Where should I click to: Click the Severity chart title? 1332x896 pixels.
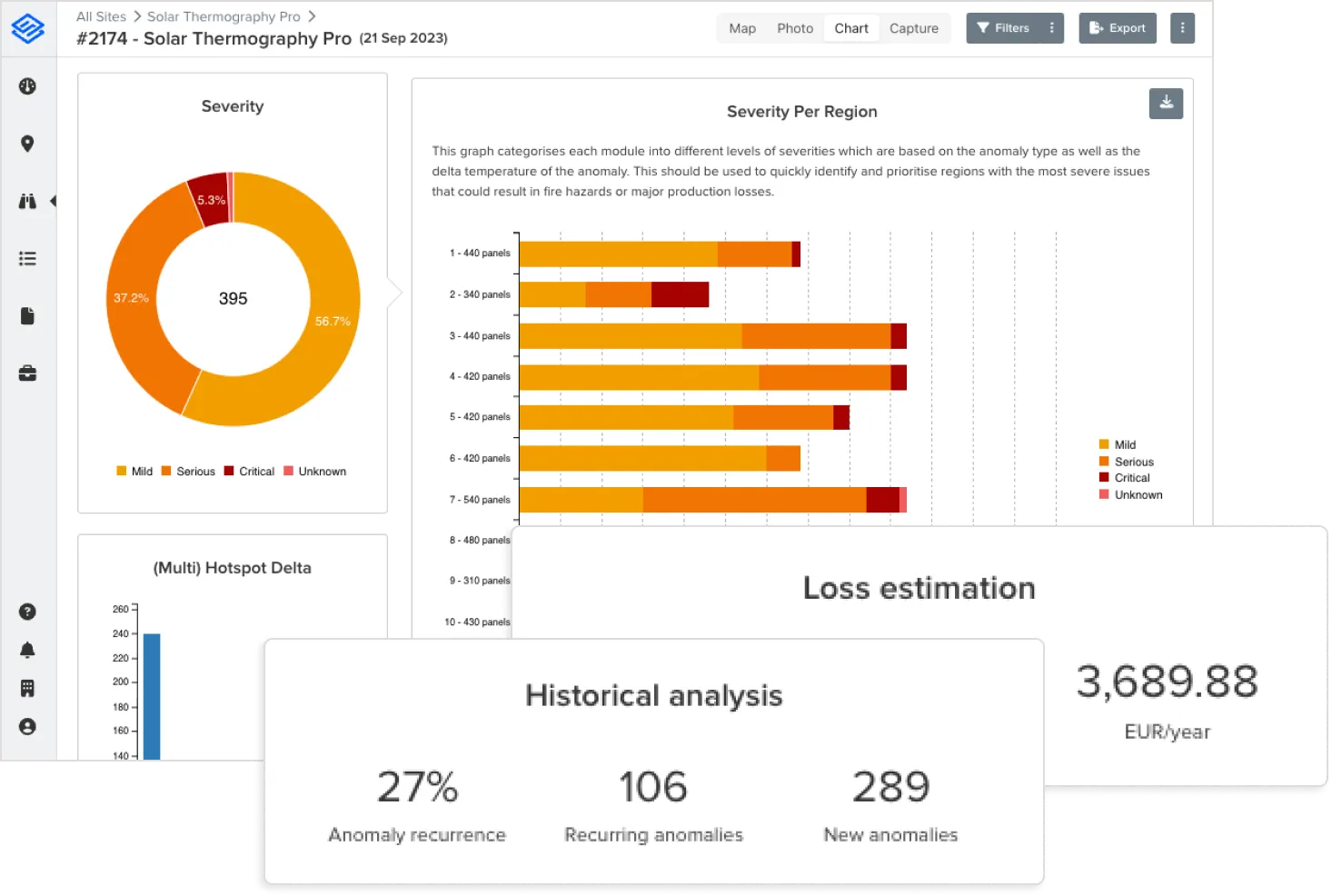point(233,106)
